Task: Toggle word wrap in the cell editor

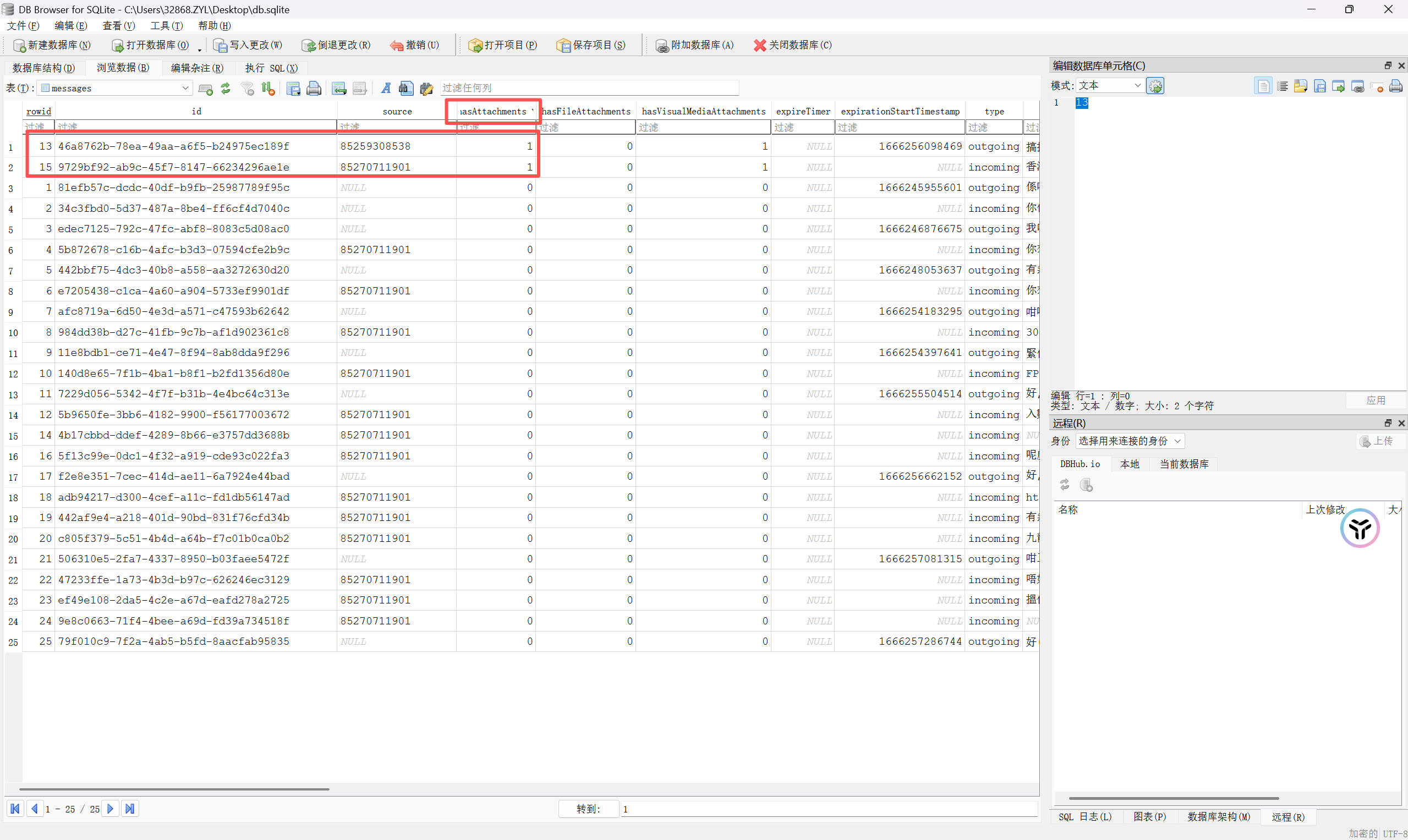Action: [x=1283, y=86]
